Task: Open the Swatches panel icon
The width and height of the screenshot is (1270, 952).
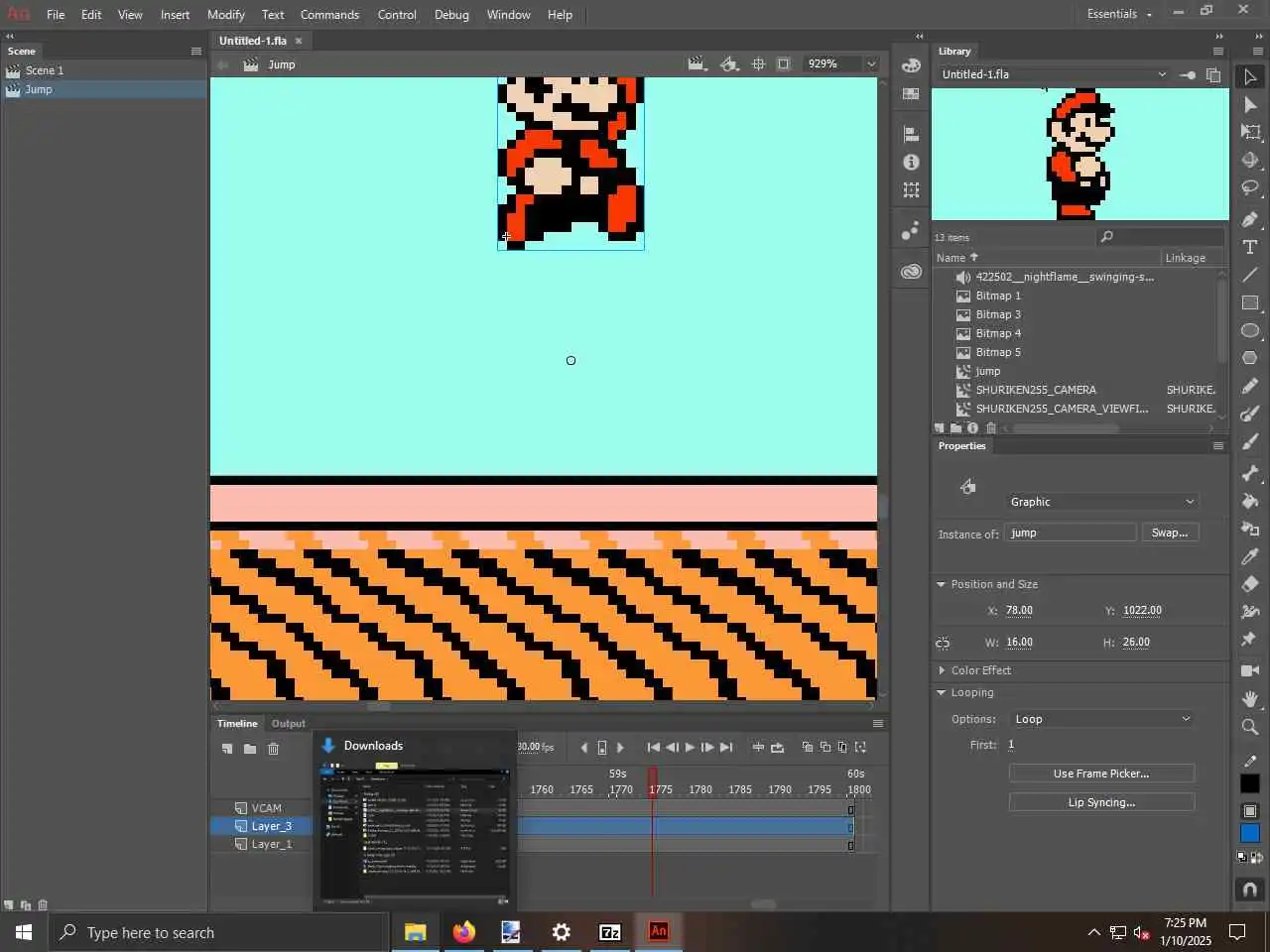Action: pos(911,94)
